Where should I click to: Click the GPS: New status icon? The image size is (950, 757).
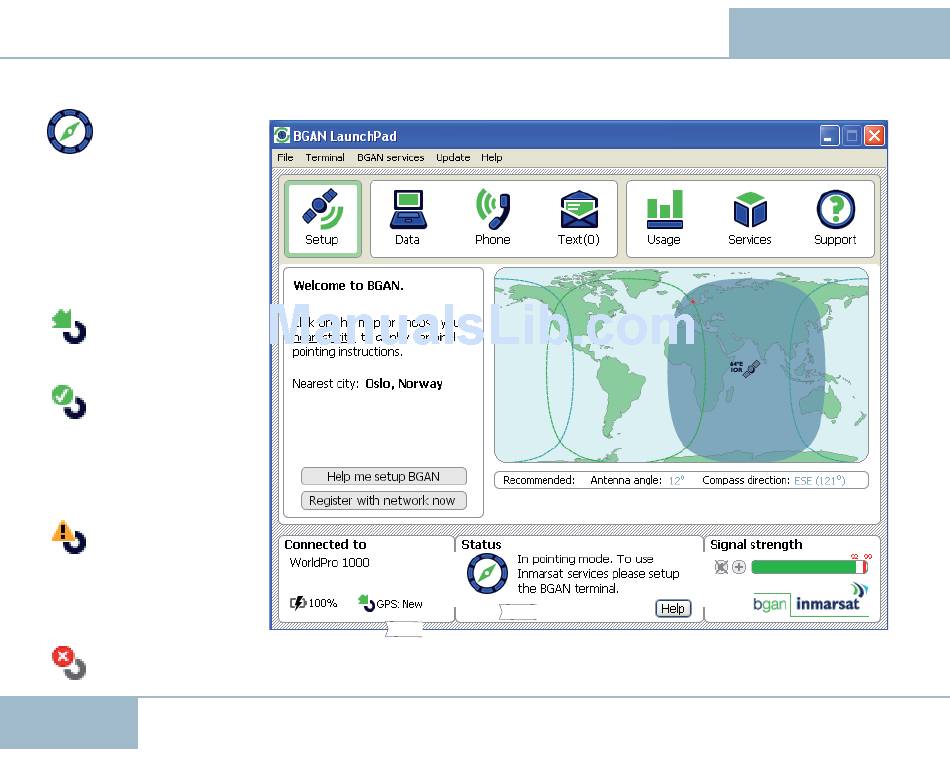pos(366,602)
